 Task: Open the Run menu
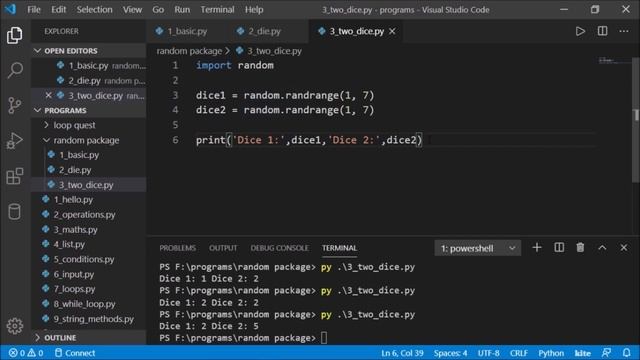pos(182,9)
